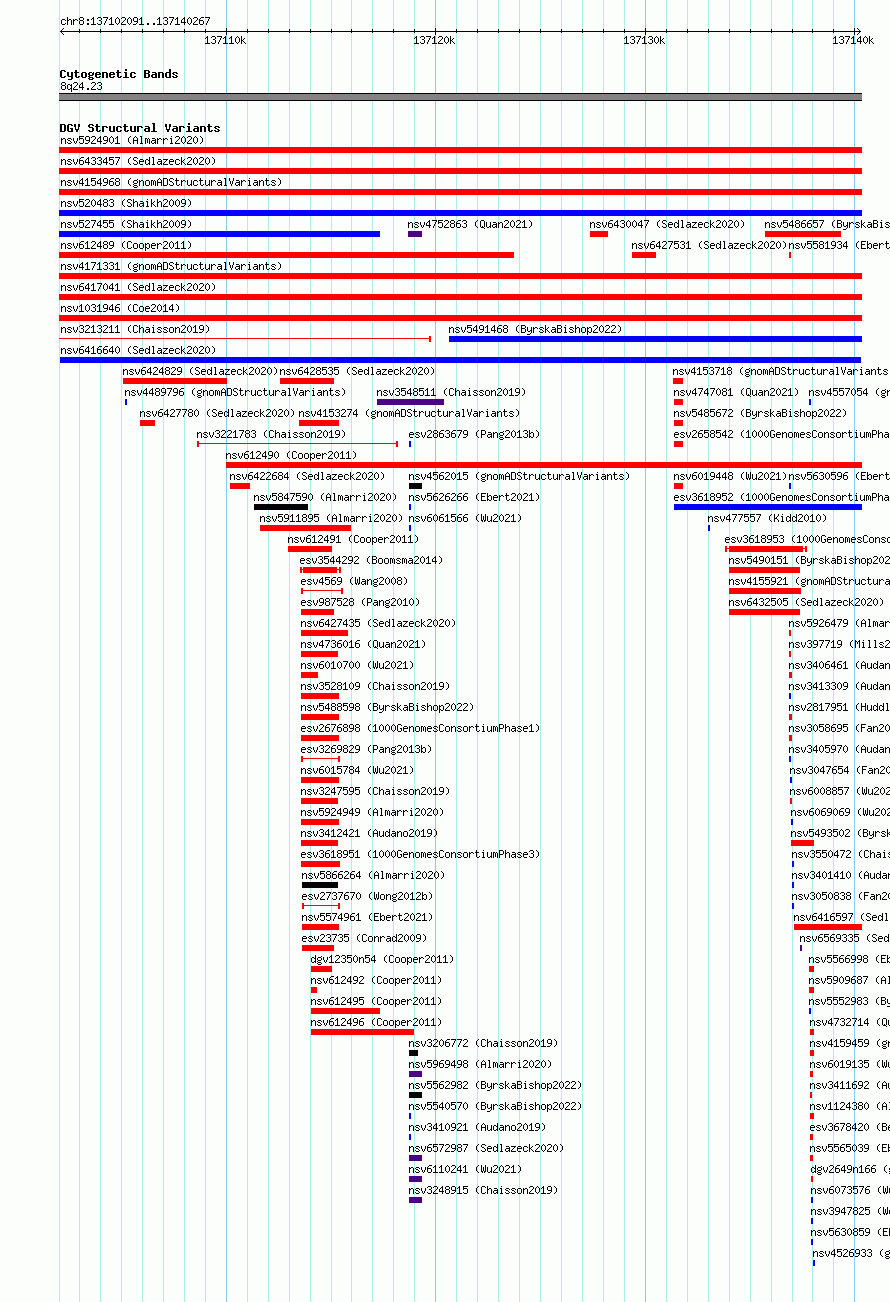Select the blue bar under nsv527455
This screenshot has height=1302, width=890.
[x=220, y=234]
